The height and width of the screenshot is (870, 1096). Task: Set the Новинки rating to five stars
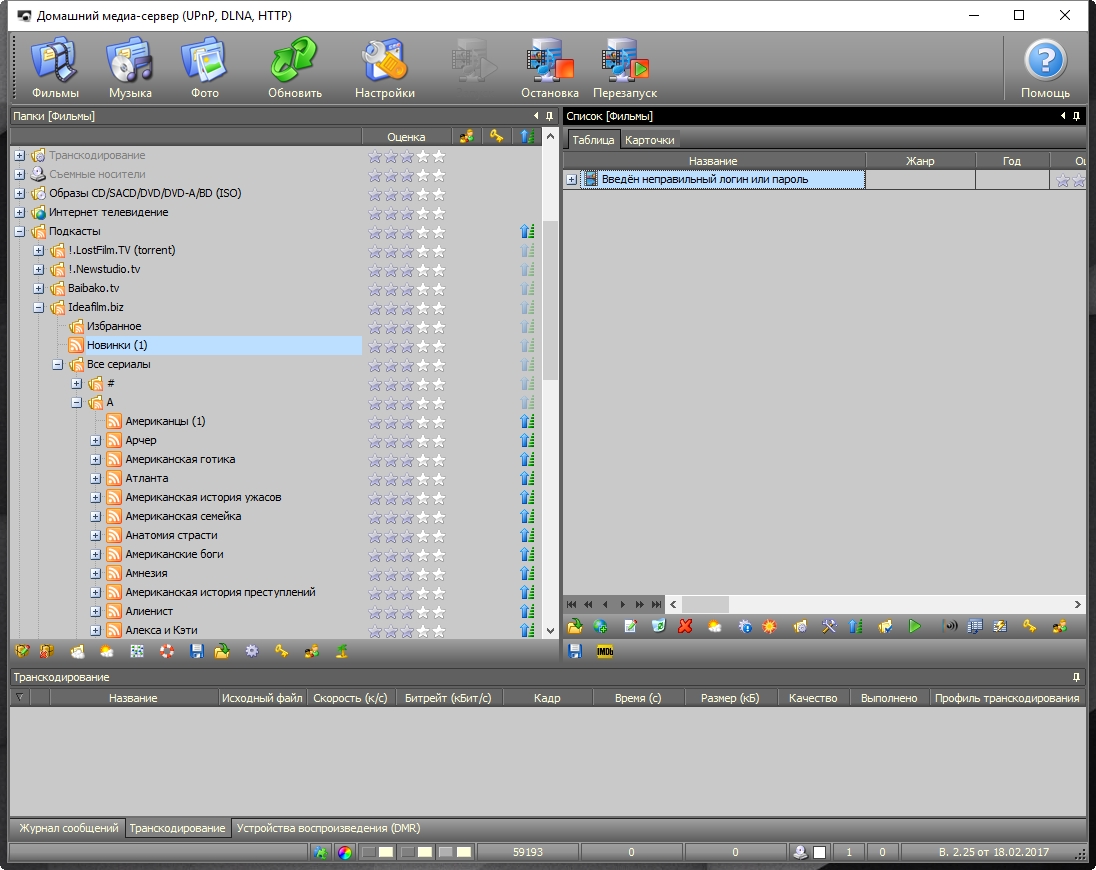[439, 346]
